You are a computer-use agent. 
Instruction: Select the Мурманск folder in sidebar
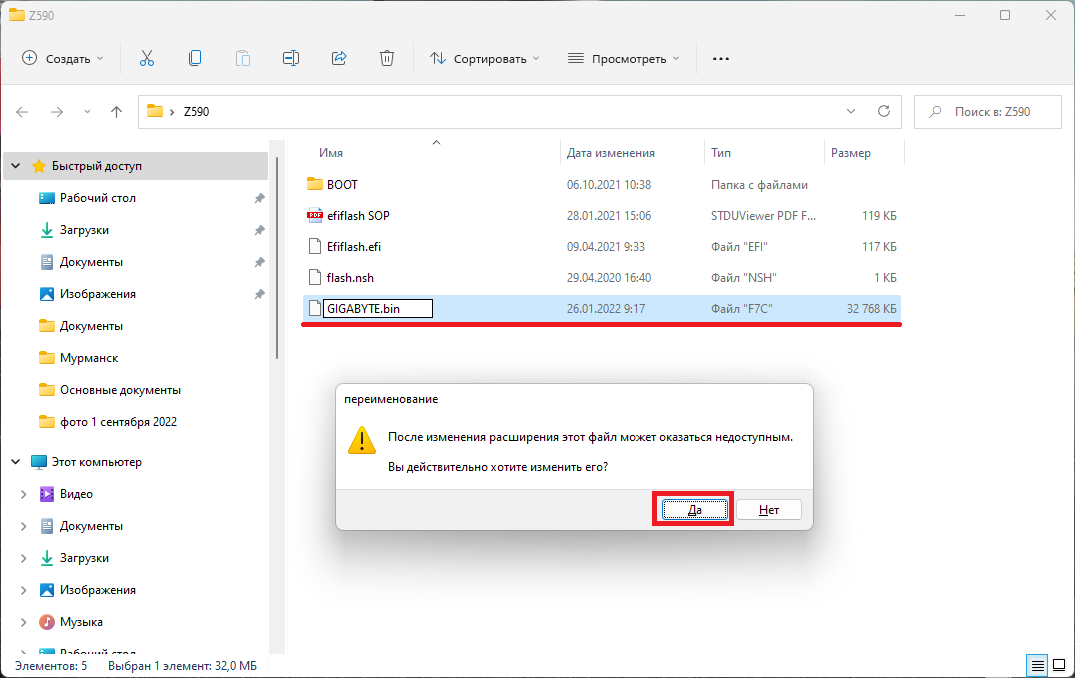pos(89,358)
